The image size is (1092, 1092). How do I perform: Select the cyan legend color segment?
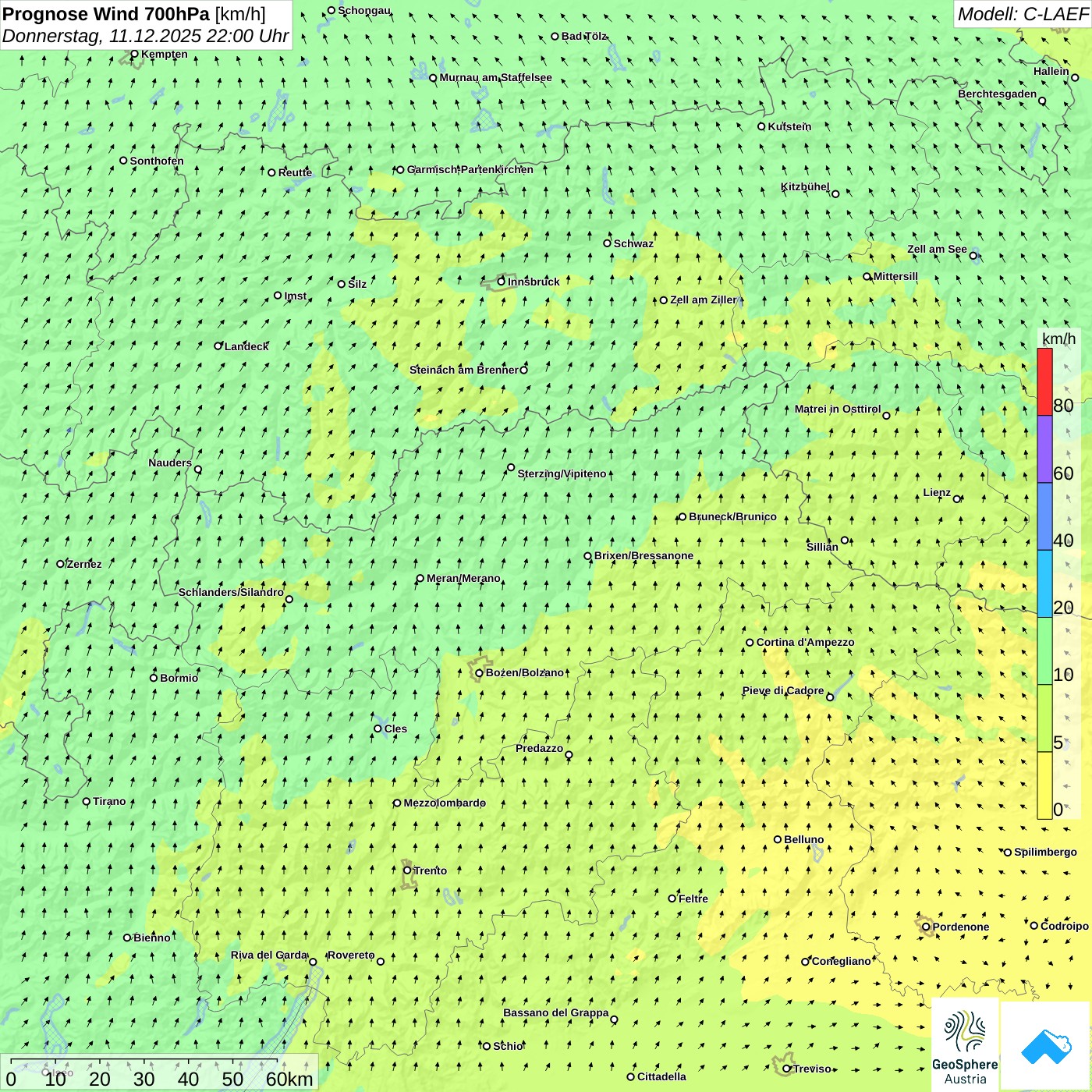click(x=1044, y=583)
